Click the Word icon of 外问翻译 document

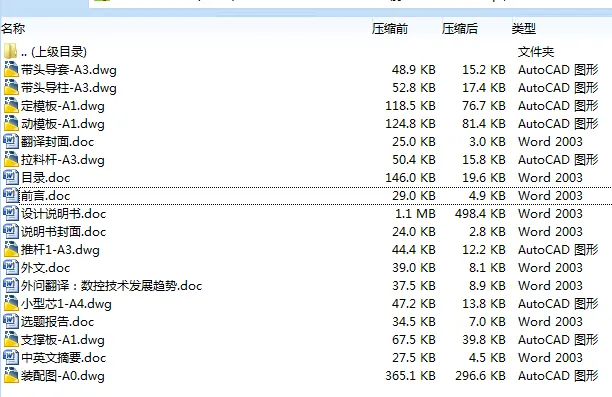pos(11,285)
